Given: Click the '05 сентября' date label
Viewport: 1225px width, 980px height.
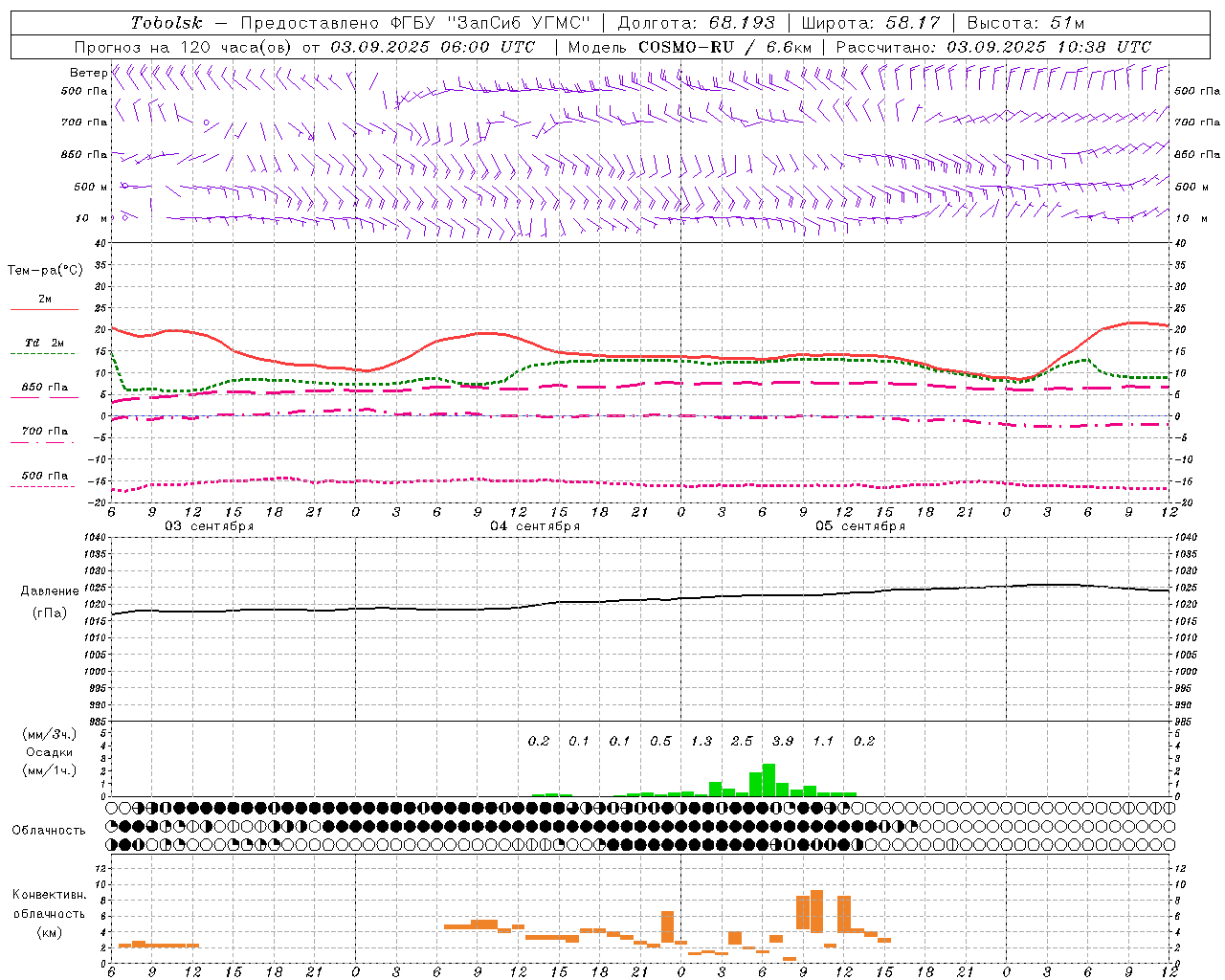Looking at the screenshot, I should 860,526.
